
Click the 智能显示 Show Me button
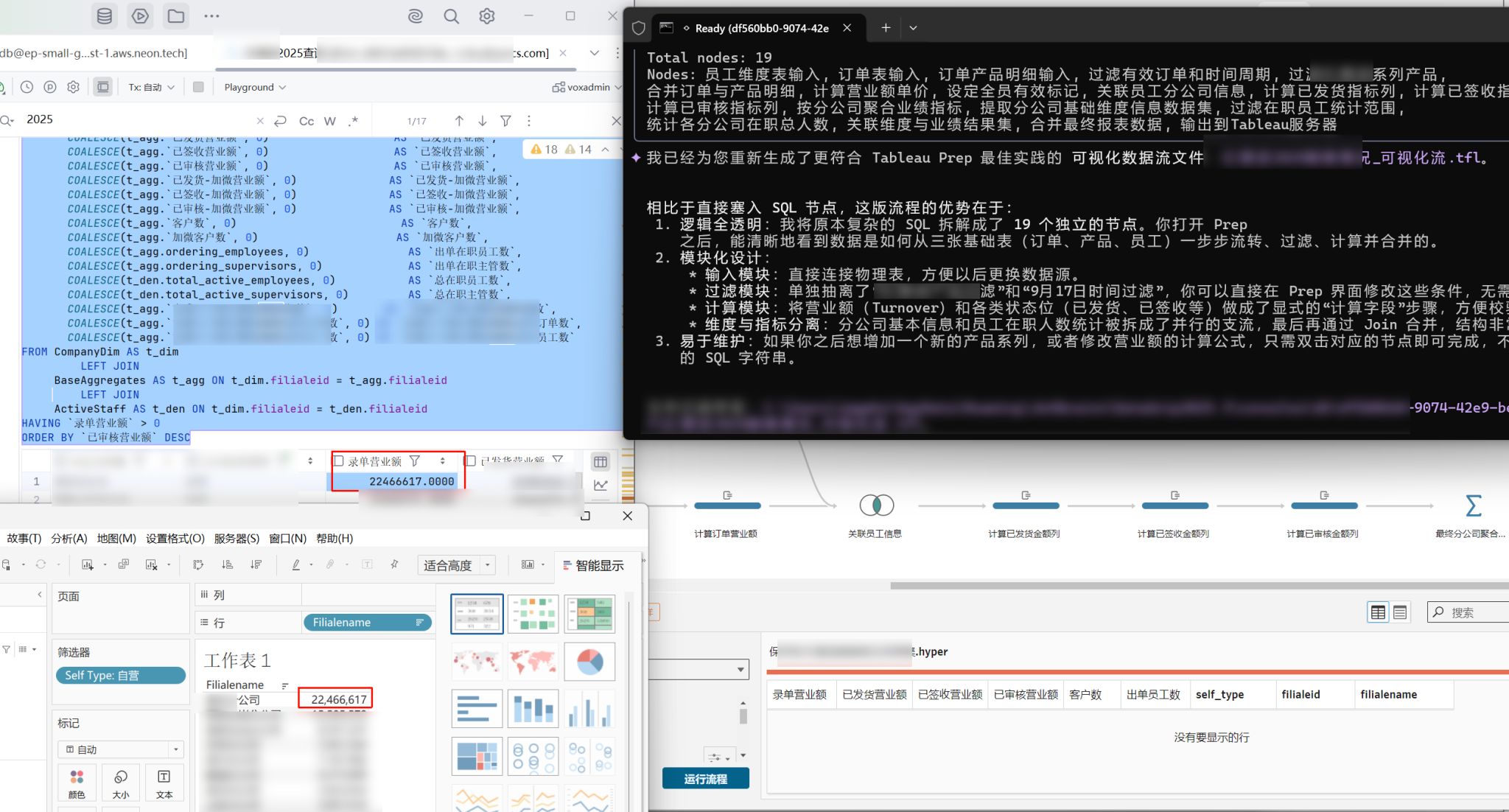[592, 565]
